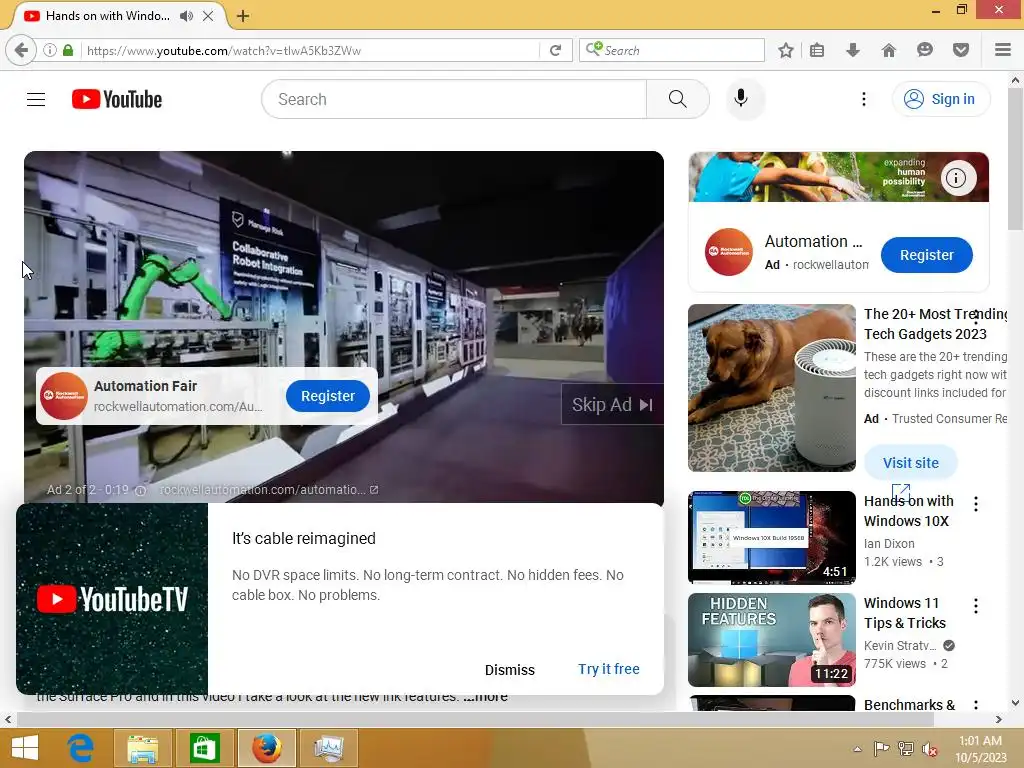This screenshot has width=1024, height=768.
Task: Click the Firefox search box
Action: coord(671,50)
